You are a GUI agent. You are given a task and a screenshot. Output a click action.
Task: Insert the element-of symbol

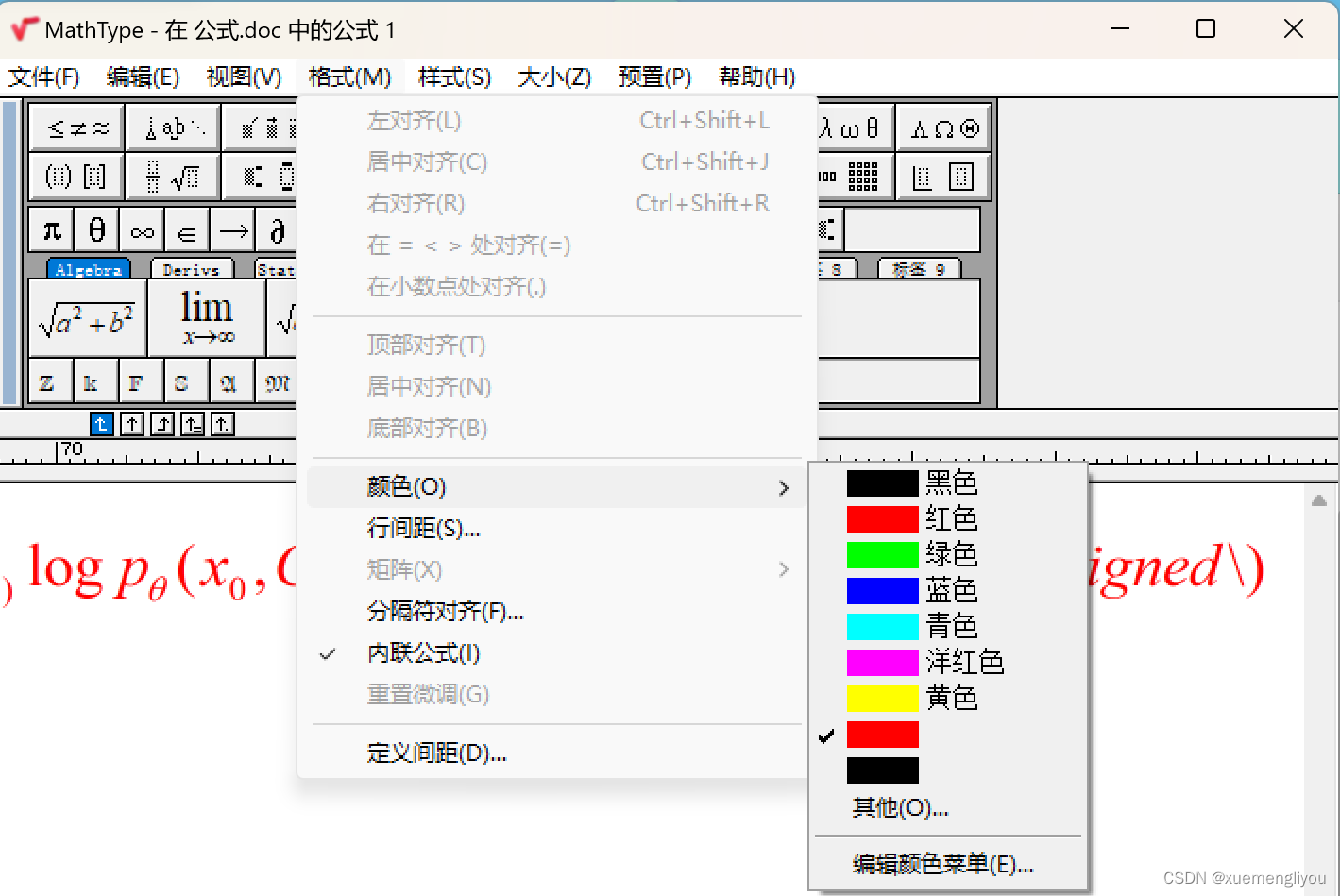pyautogui.click(x=188, y=230)
